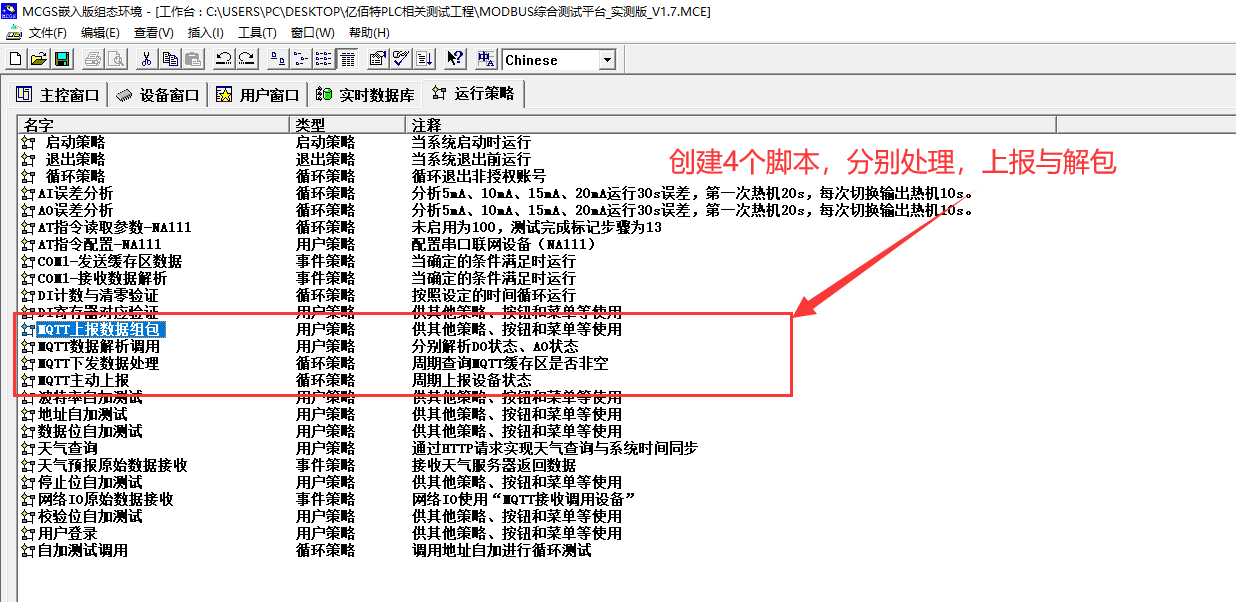This screenshot has width=1236, height=602.
Task: Toggle the details list view mode
Action: tap(347, 59)
